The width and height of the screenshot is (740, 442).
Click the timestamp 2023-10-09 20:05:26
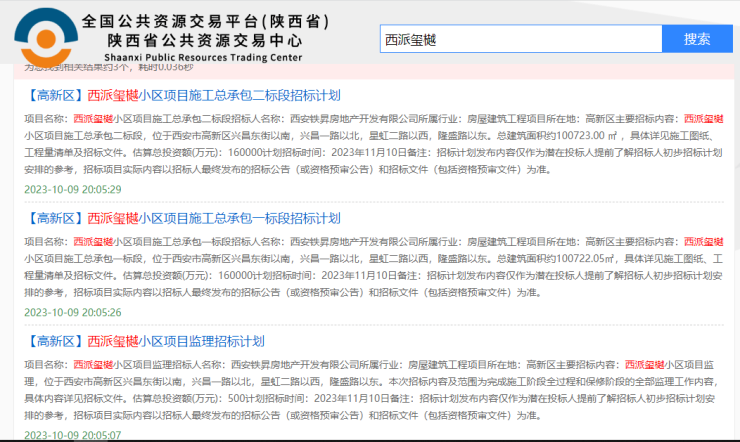[x=72, y=312]
